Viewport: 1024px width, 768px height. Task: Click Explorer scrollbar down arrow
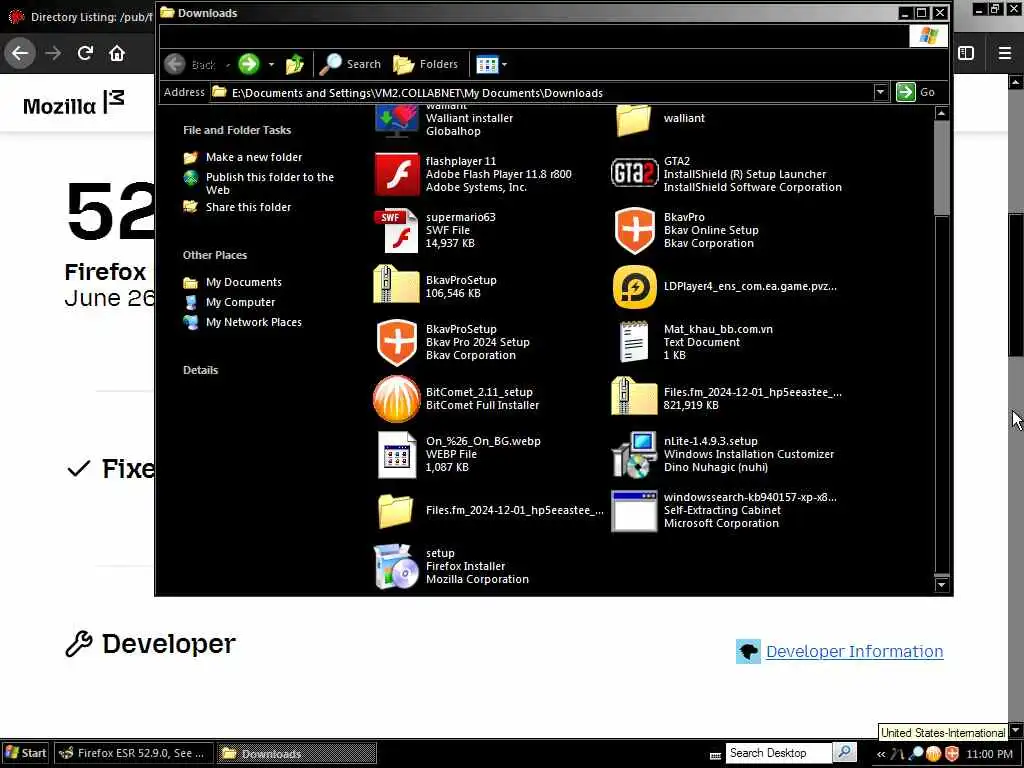coord(941,584)
